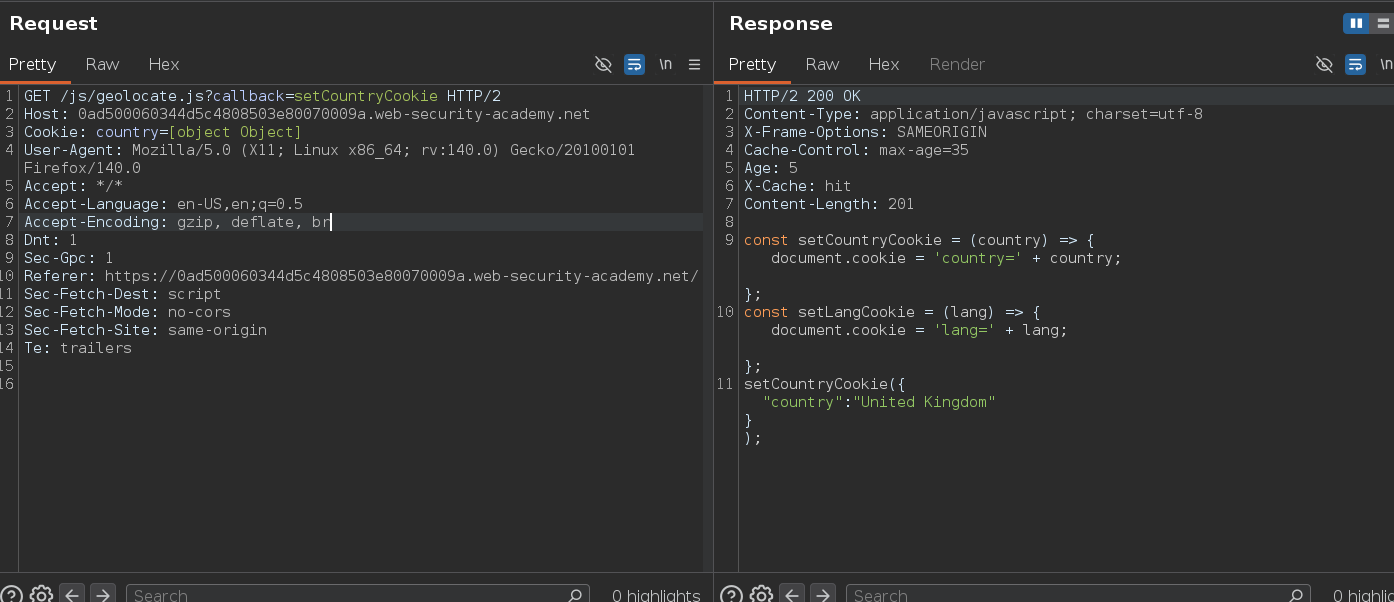
Task: Open the Request panel hamburger options menu
Action: tap(695, 64)
